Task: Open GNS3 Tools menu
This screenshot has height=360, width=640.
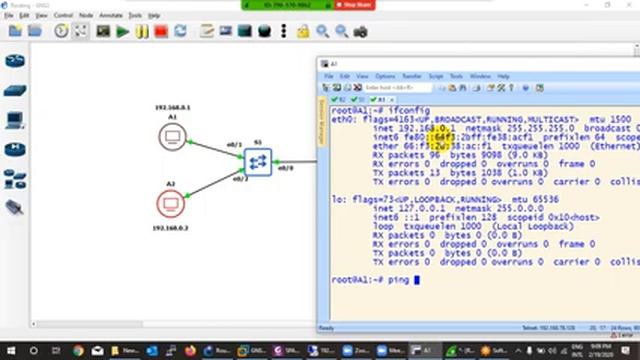Action: tap(135, 16)
